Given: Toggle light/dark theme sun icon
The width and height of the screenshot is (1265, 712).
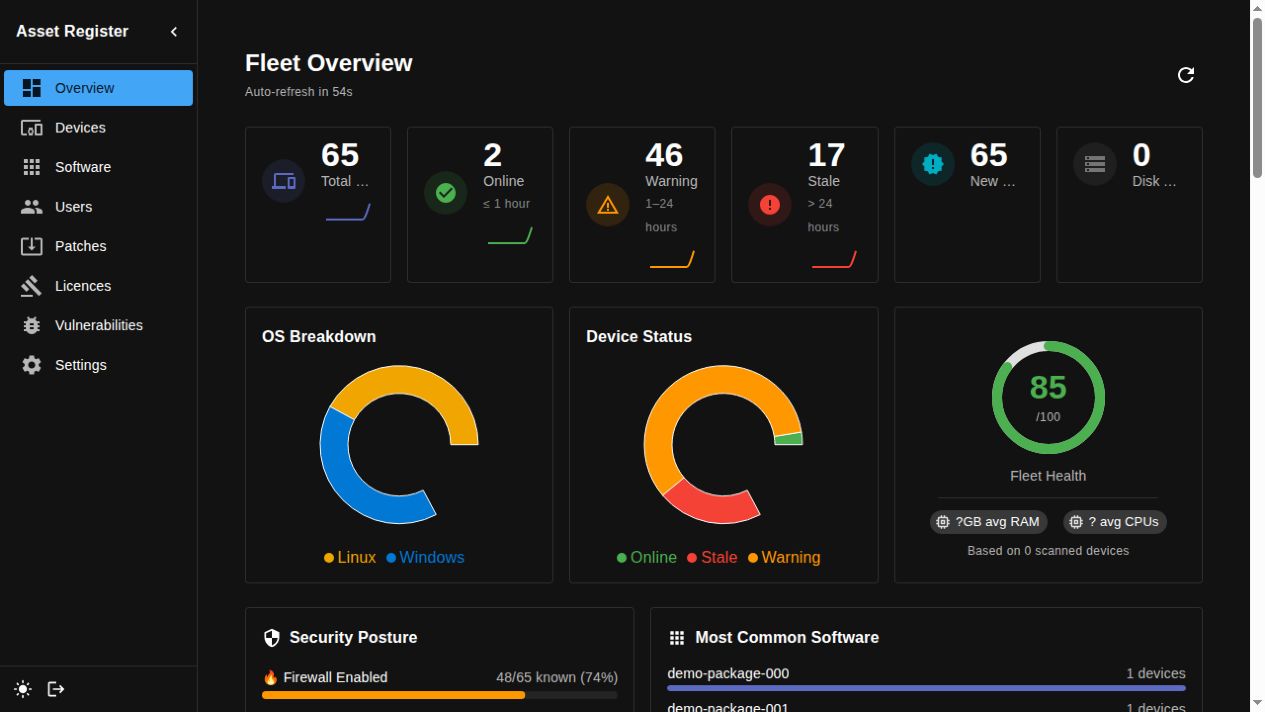Looking at the screenshot, I should pos(23,689).
